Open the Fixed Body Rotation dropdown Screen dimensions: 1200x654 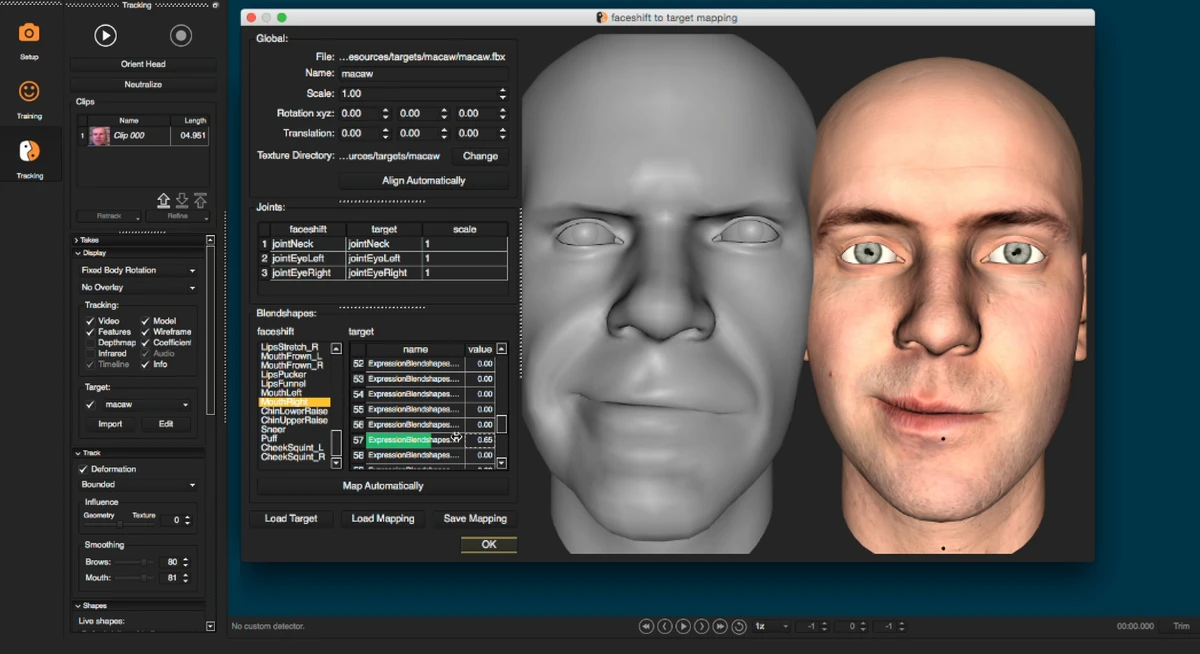(x=138, y=270)
